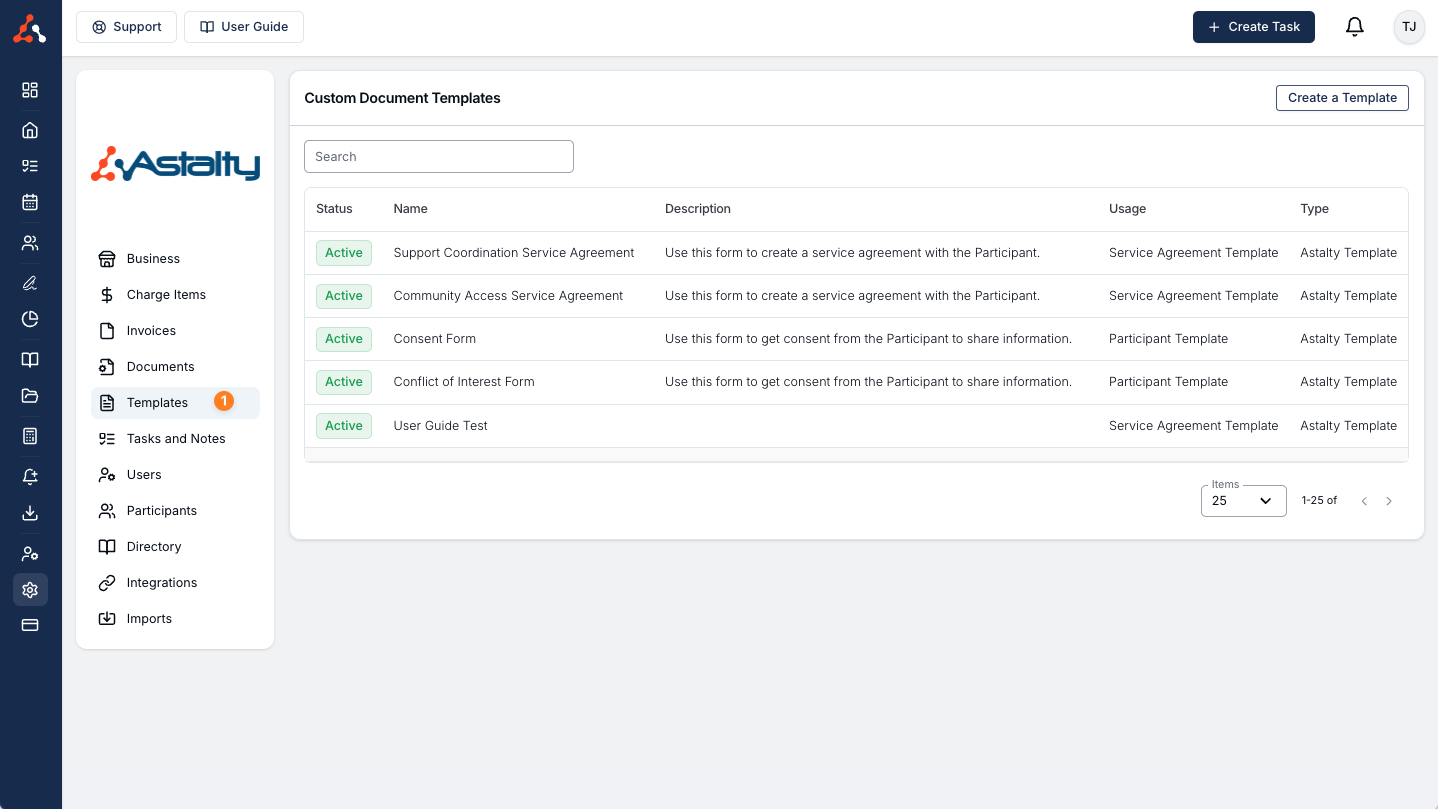Open the calendar icon in left rail

30,202
